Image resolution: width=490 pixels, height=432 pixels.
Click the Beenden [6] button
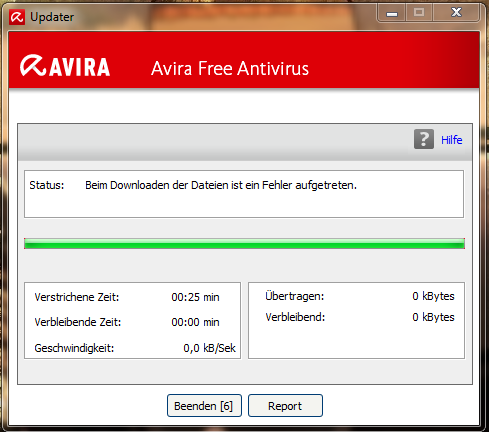[x=204, y=406]
